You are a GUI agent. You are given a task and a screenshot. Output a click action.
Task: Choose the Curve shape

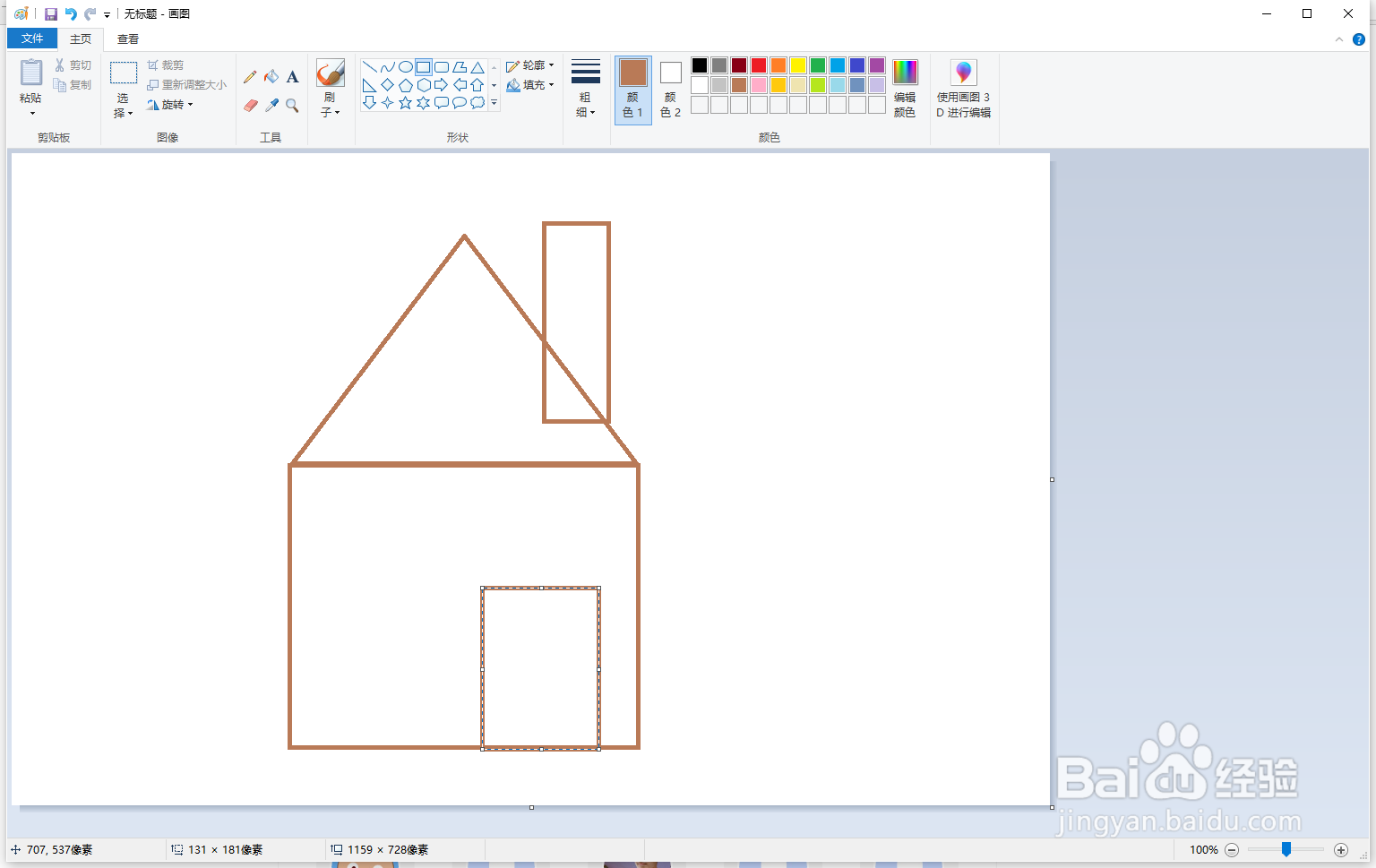coord(387,67)
